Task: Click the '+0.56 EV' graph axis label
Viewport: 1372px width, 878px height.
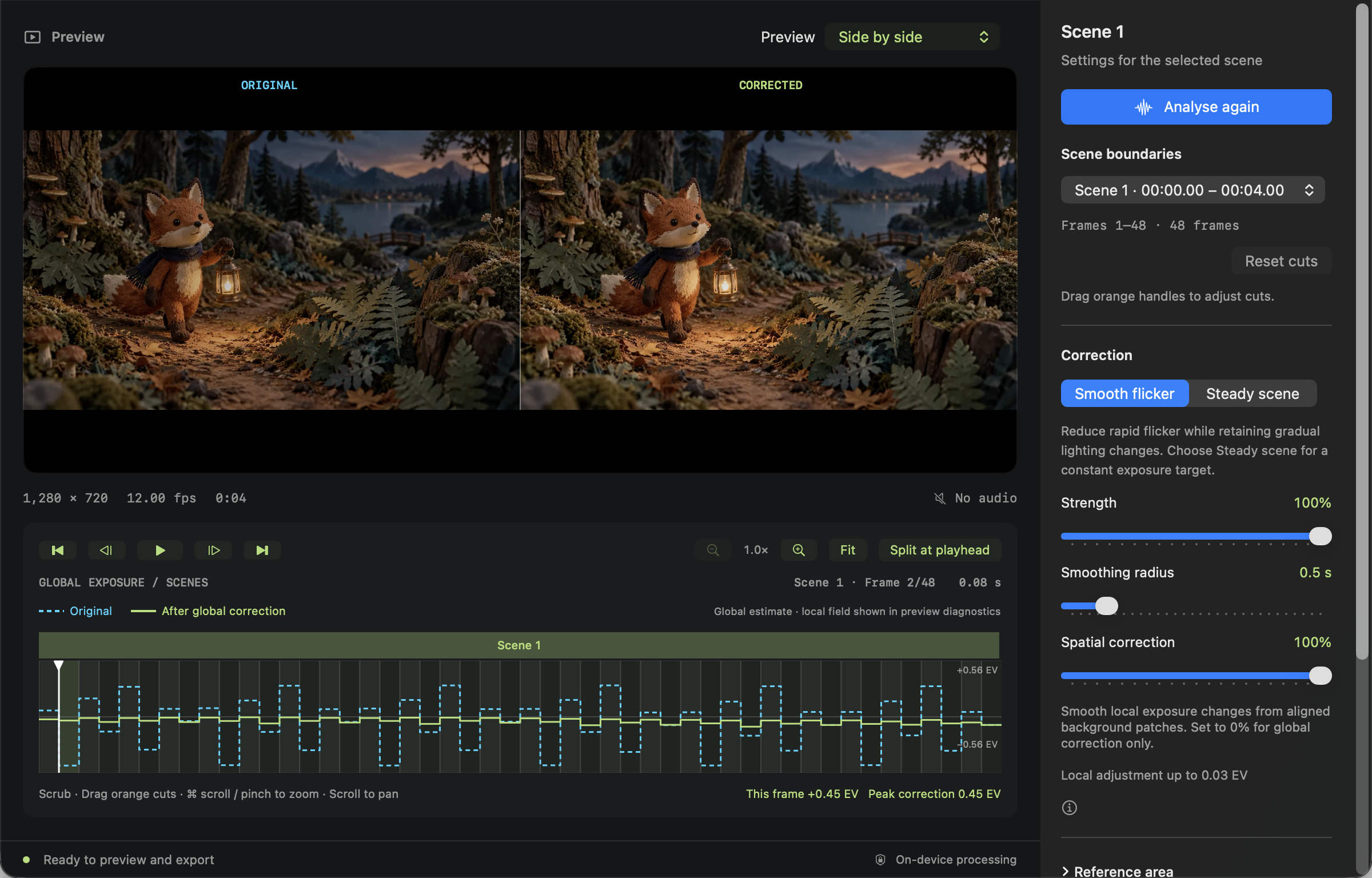Action: coord(977,670)
